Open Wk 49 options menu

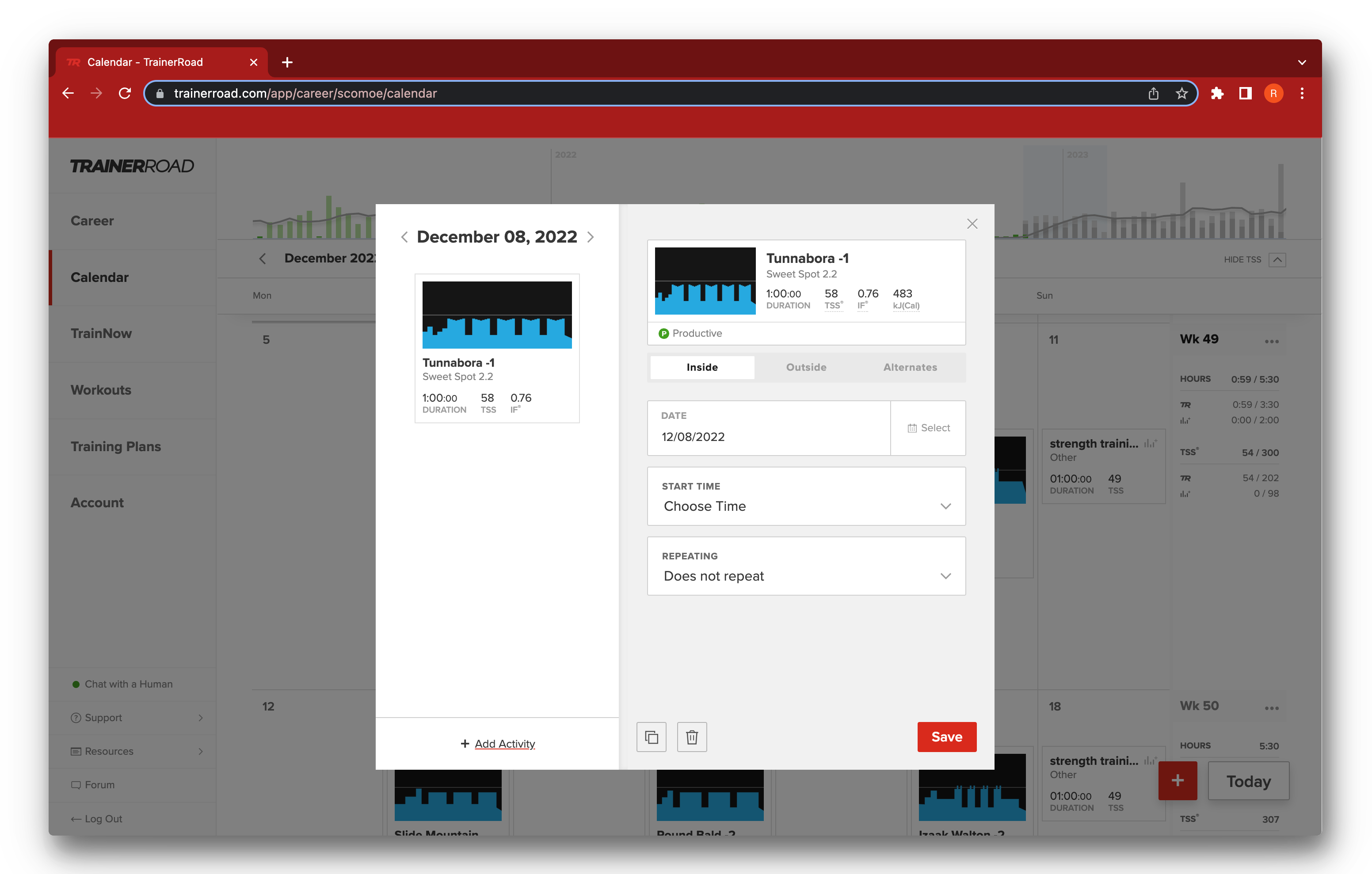pyautogui.click(x=1272, y=341)
